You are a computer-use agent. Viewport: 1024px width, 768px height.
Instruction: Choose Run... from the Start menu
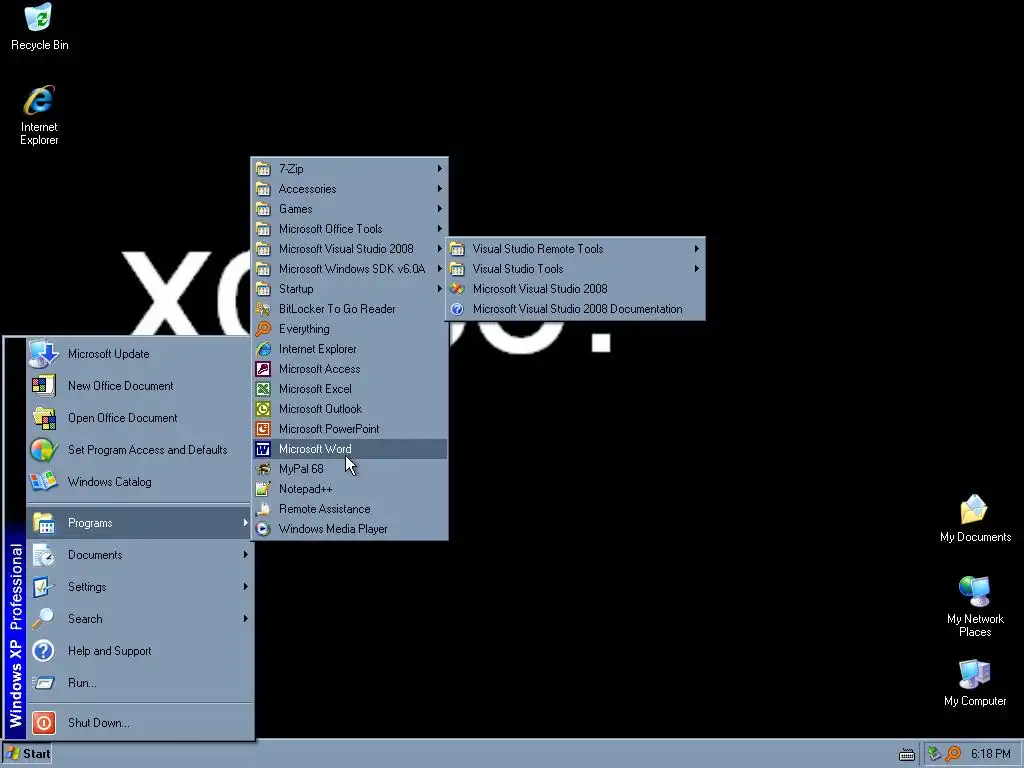pos(139,682)
